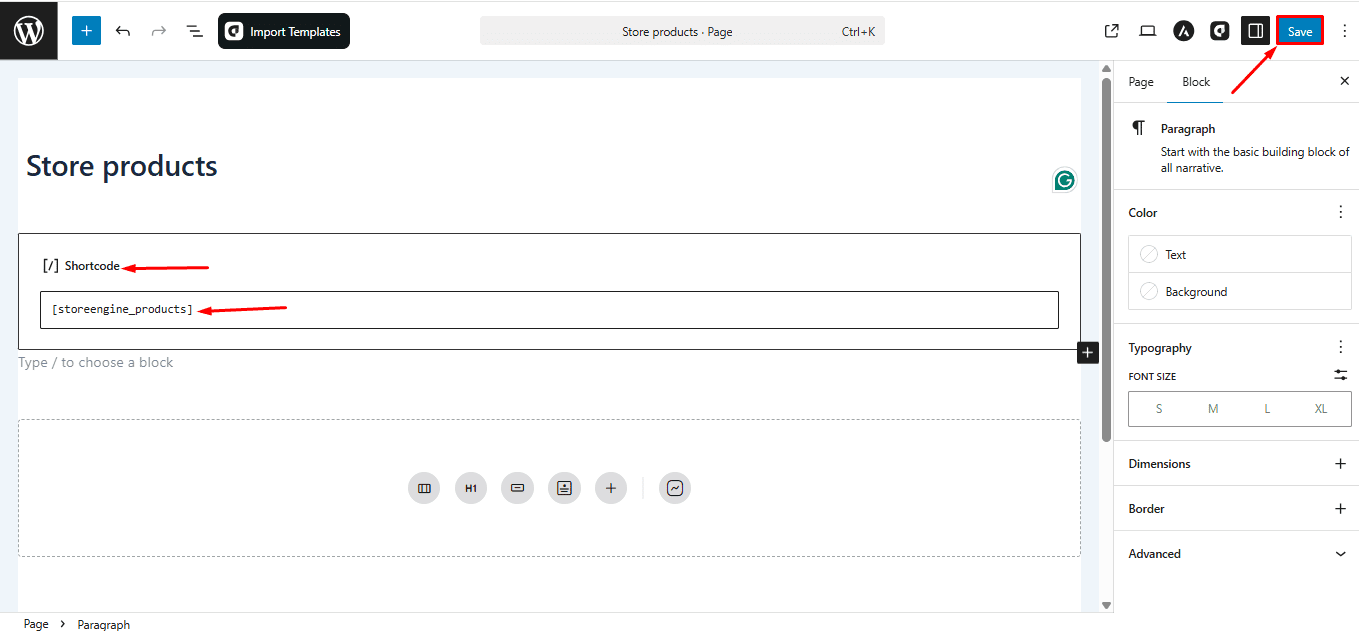This screenshot has width=1359, height=631.
Task: Toggle the Settings sidebar panel icon
Action: pos(1255,30)
